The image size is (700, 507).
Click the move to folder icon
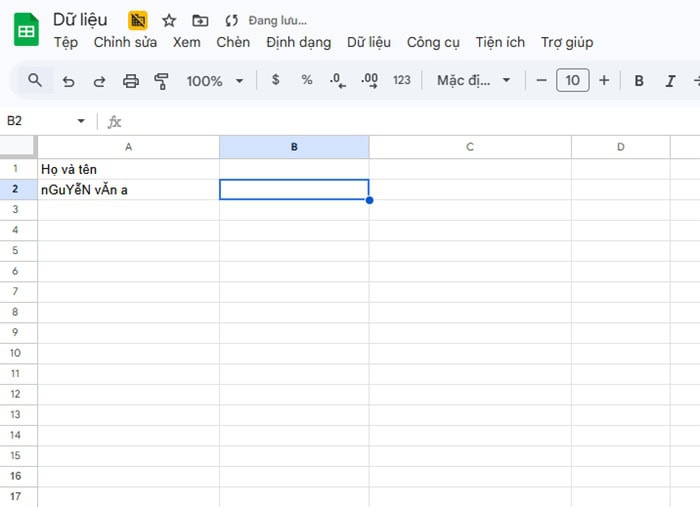[x=200, y=20]
